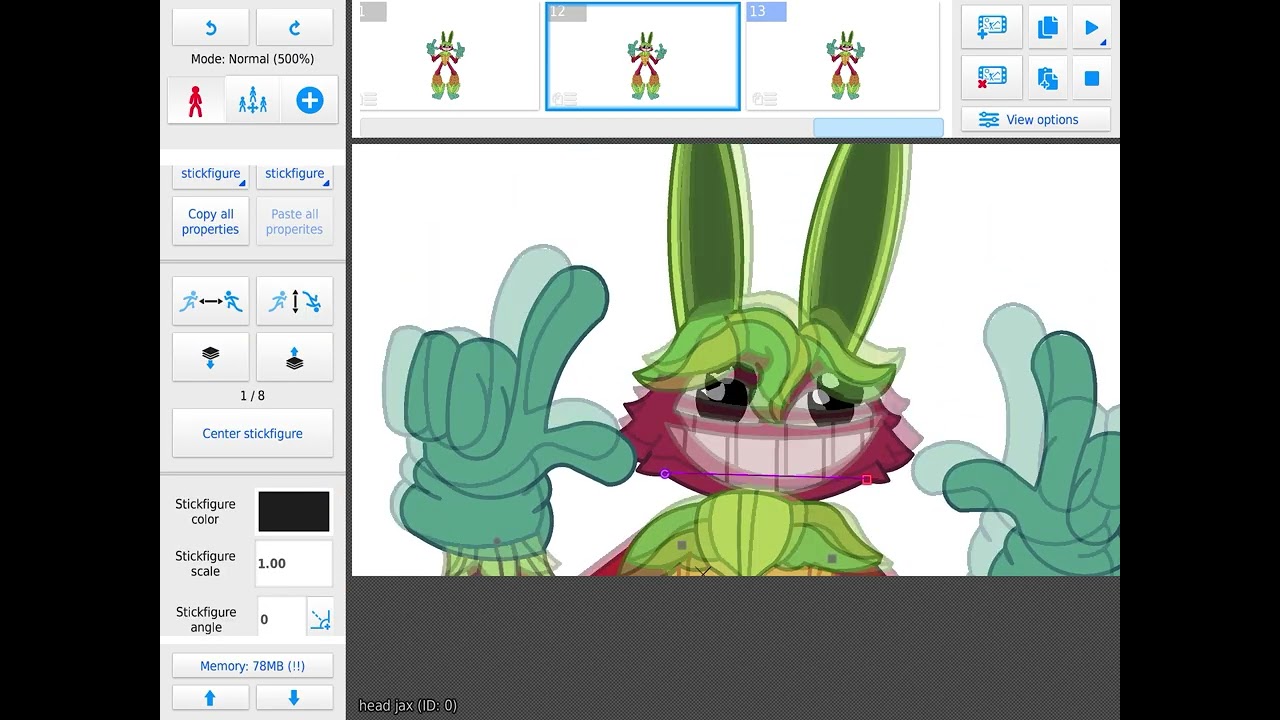Flip the stickfigure vertically

294,301
